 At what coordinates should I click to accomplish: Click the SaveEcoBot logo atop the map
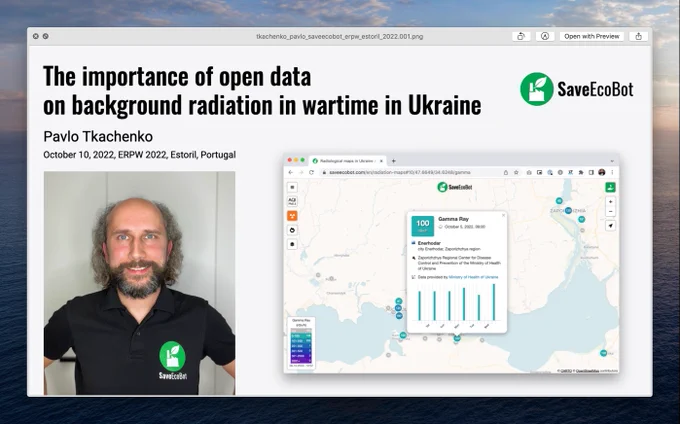tap(454, 187)
